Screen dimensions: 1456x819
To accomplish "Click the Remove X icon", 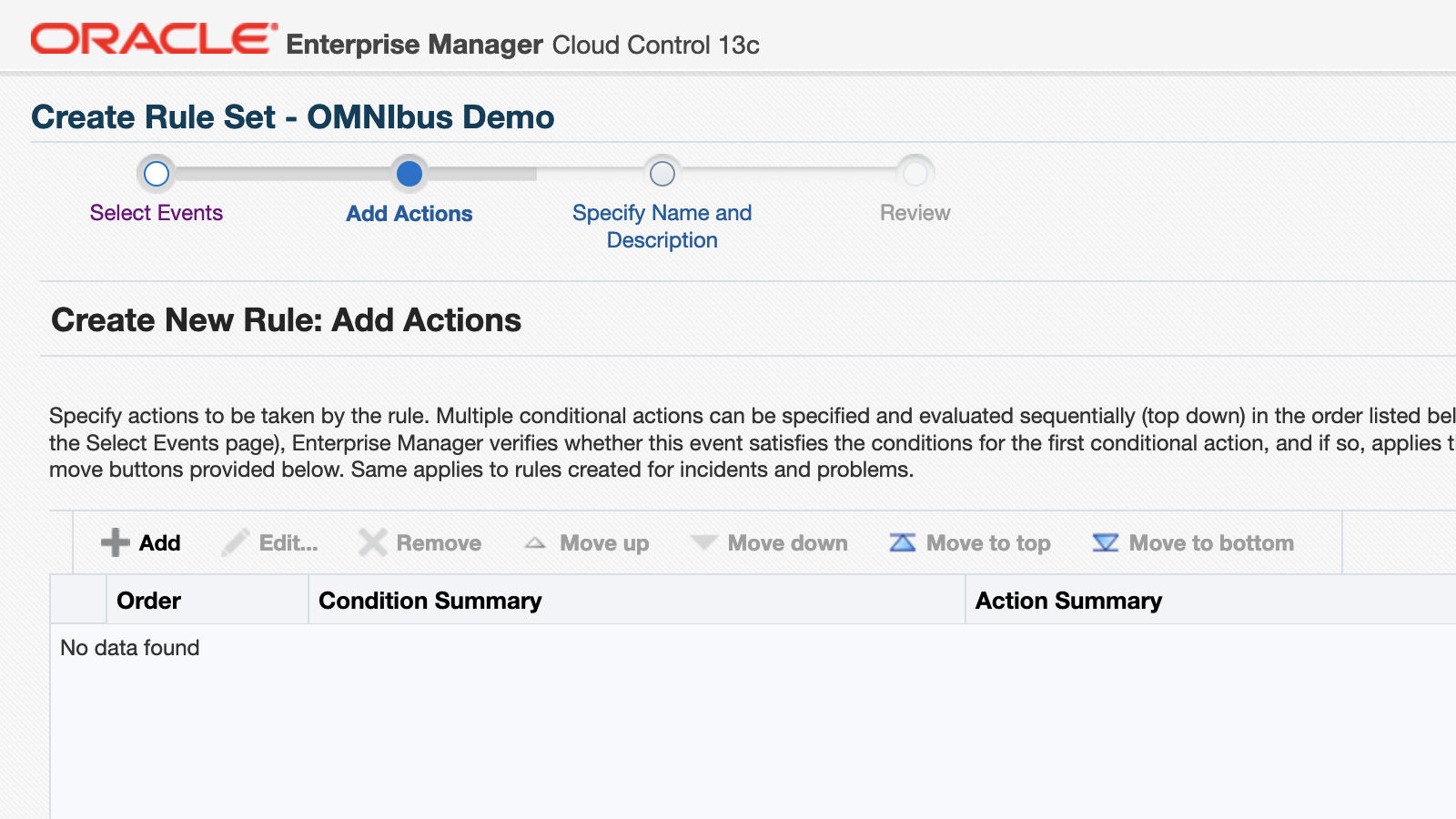I will [372, 542].
